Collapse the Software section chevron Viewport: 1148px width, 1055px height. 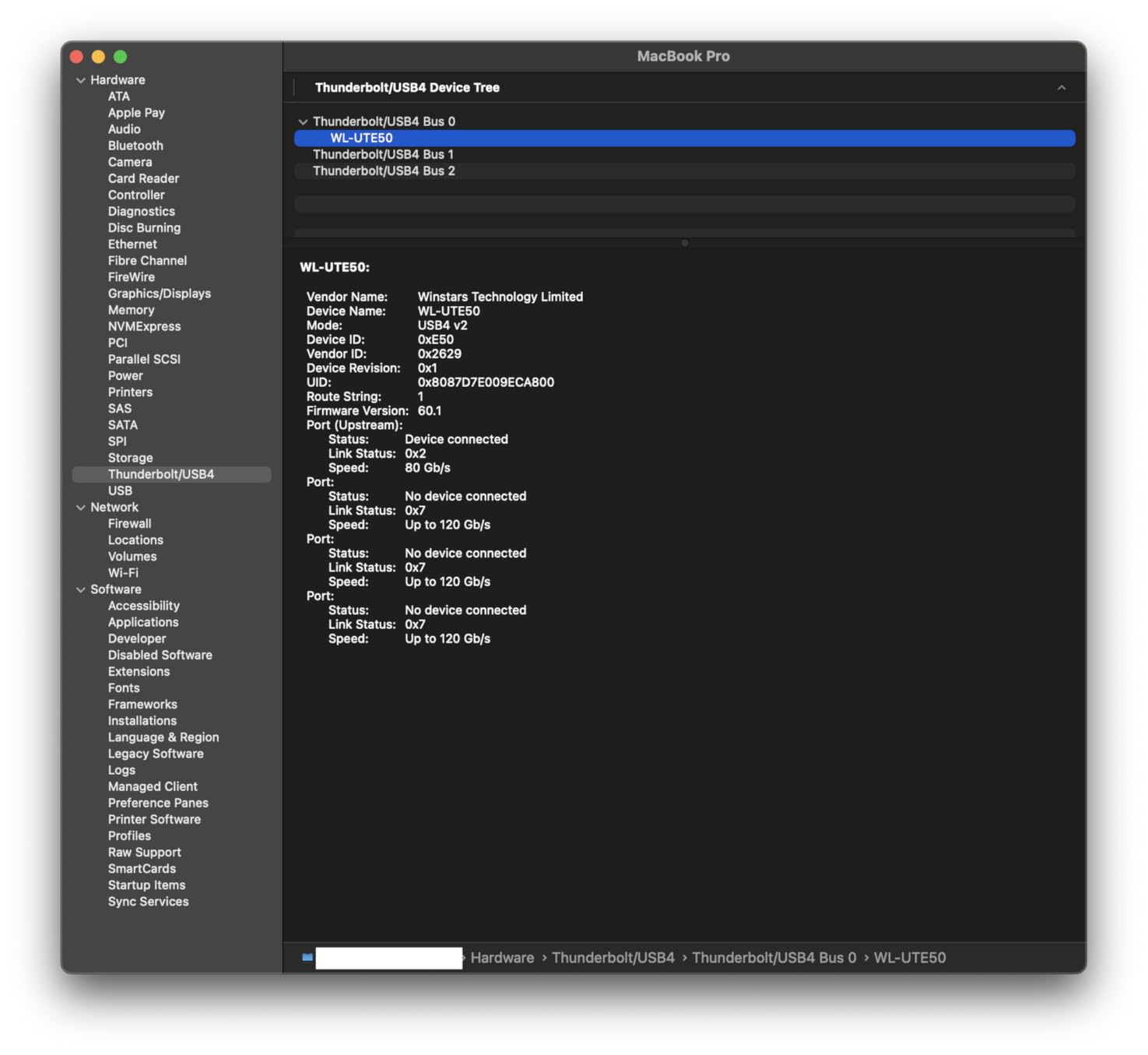tap(81, 590)
